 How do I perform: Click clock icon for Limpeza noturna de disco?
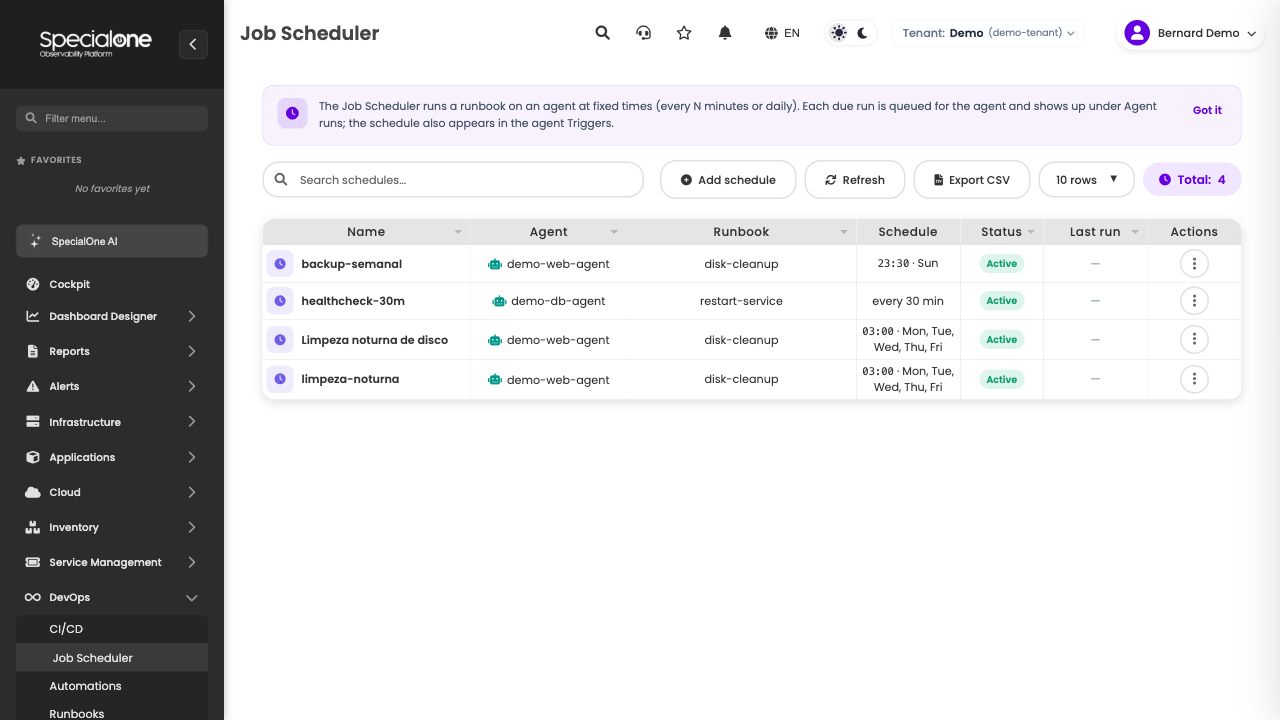280,340
